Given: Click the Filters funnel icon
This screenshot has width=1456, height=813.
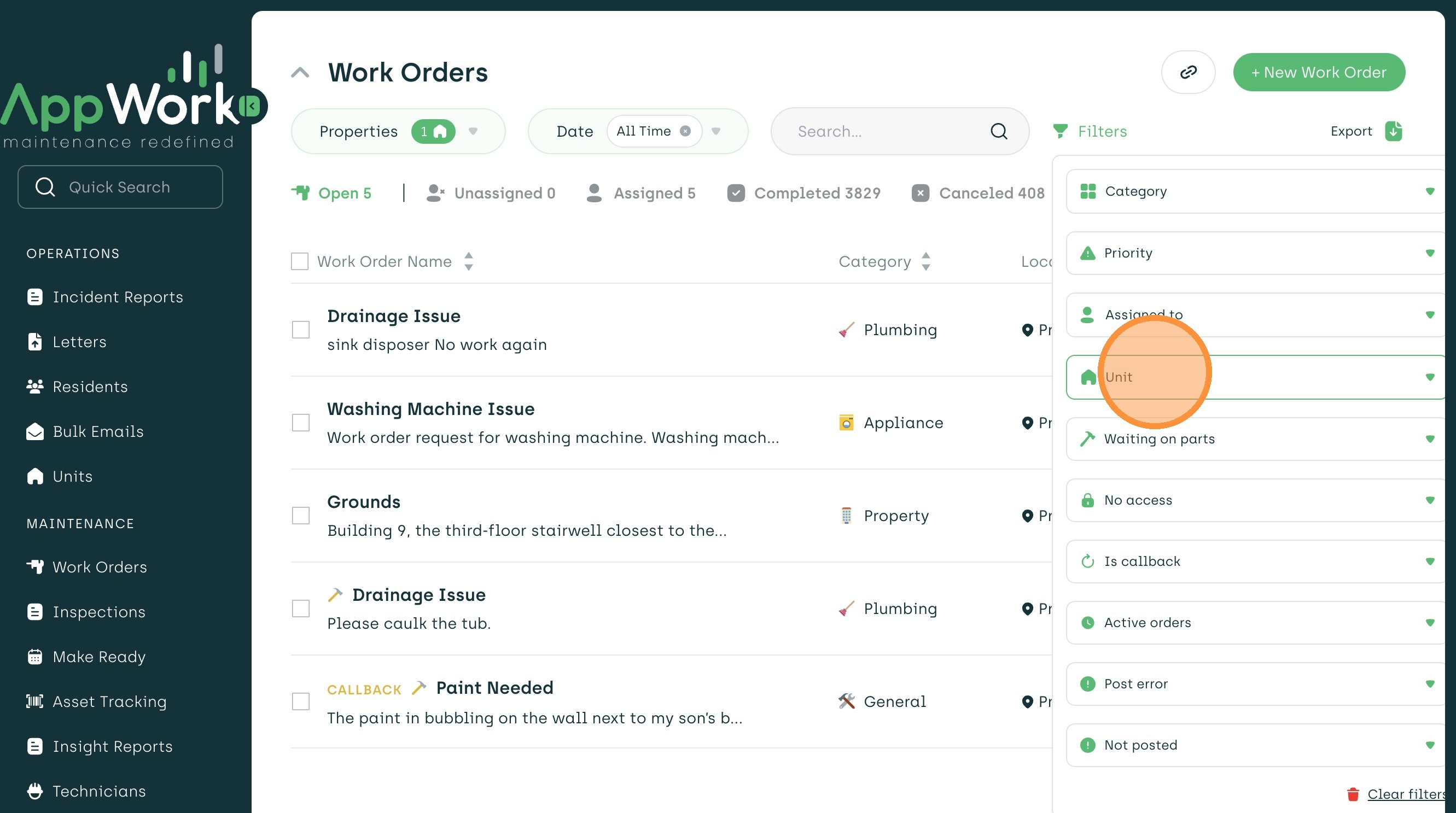Looking at the screenshot, I should 1061,131.
